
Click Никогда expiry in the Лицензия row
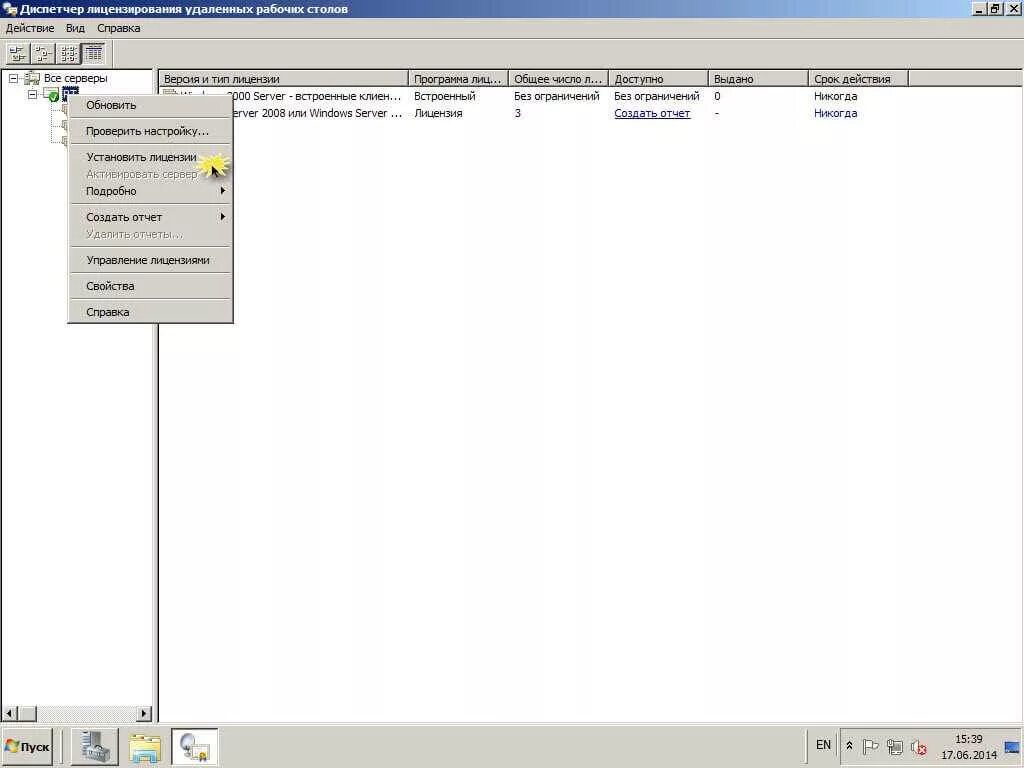pos(835,113)
